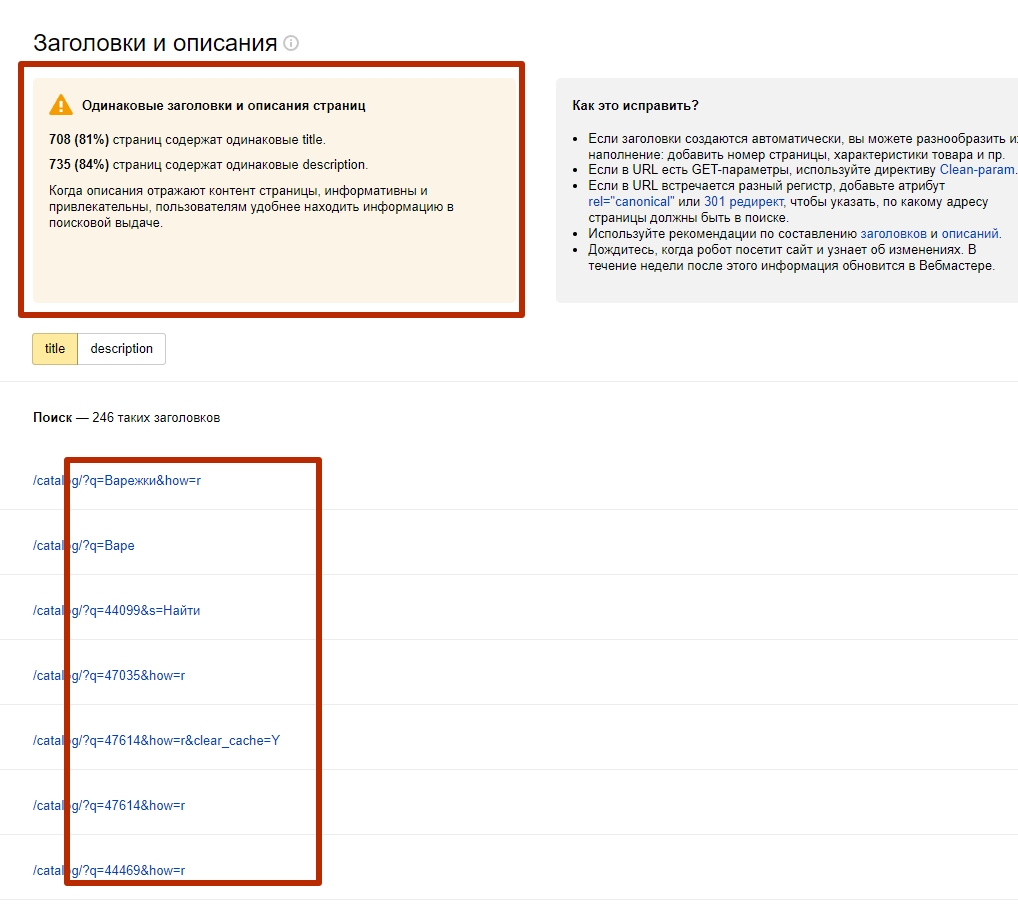Open the URL with q=44099&s=Найти

click(116, 610)
